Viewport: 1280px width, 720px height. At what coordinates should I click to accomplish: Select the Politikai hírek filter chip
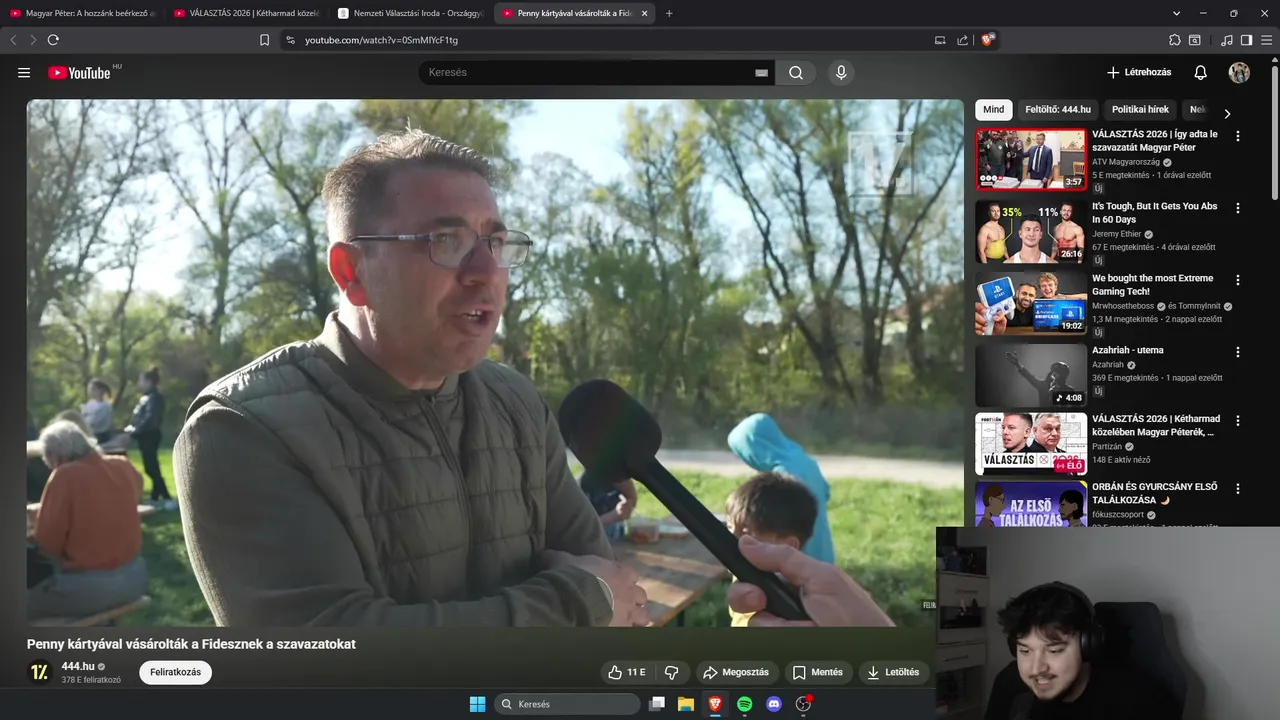(x=1140, y=110)
